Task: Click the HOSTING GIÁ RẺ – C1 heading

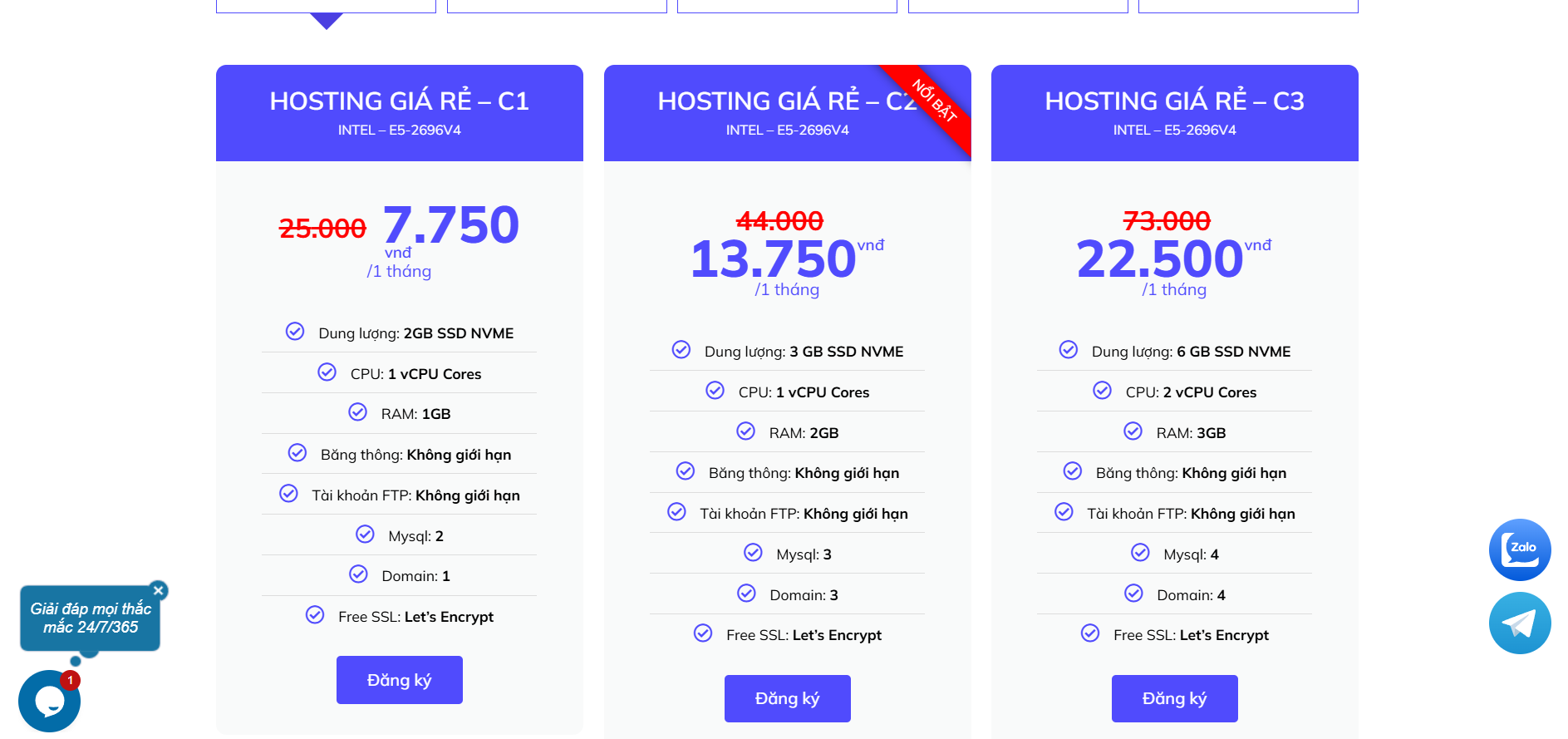Action: 399,101
